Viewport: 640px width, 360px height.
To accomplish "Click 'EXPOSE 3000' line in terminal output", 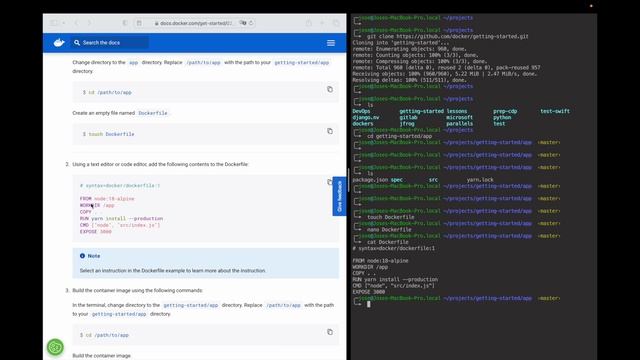I will (x=369, y=292).
